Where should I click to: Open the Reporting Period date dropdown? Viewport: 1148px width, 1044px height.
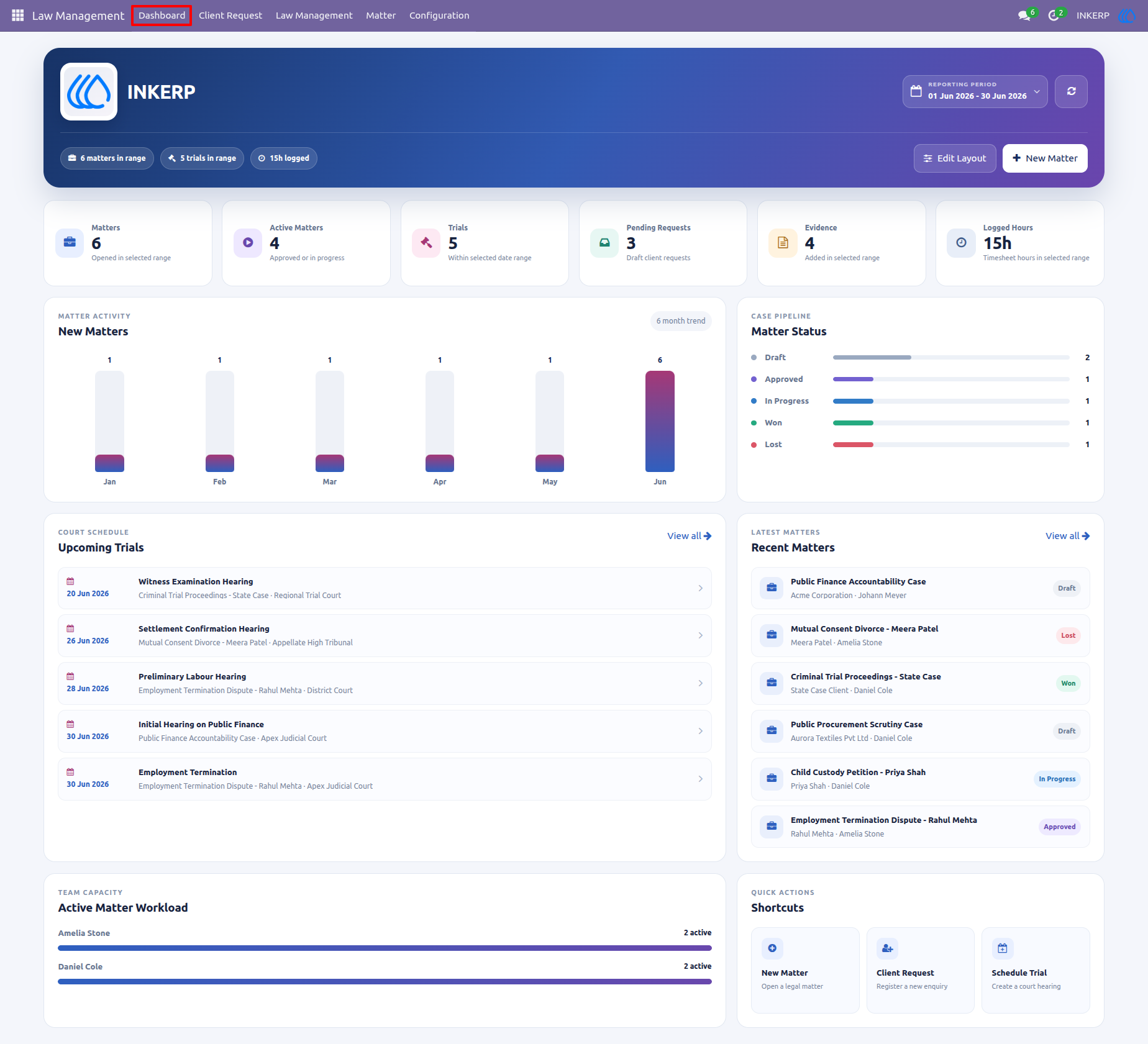975,91
